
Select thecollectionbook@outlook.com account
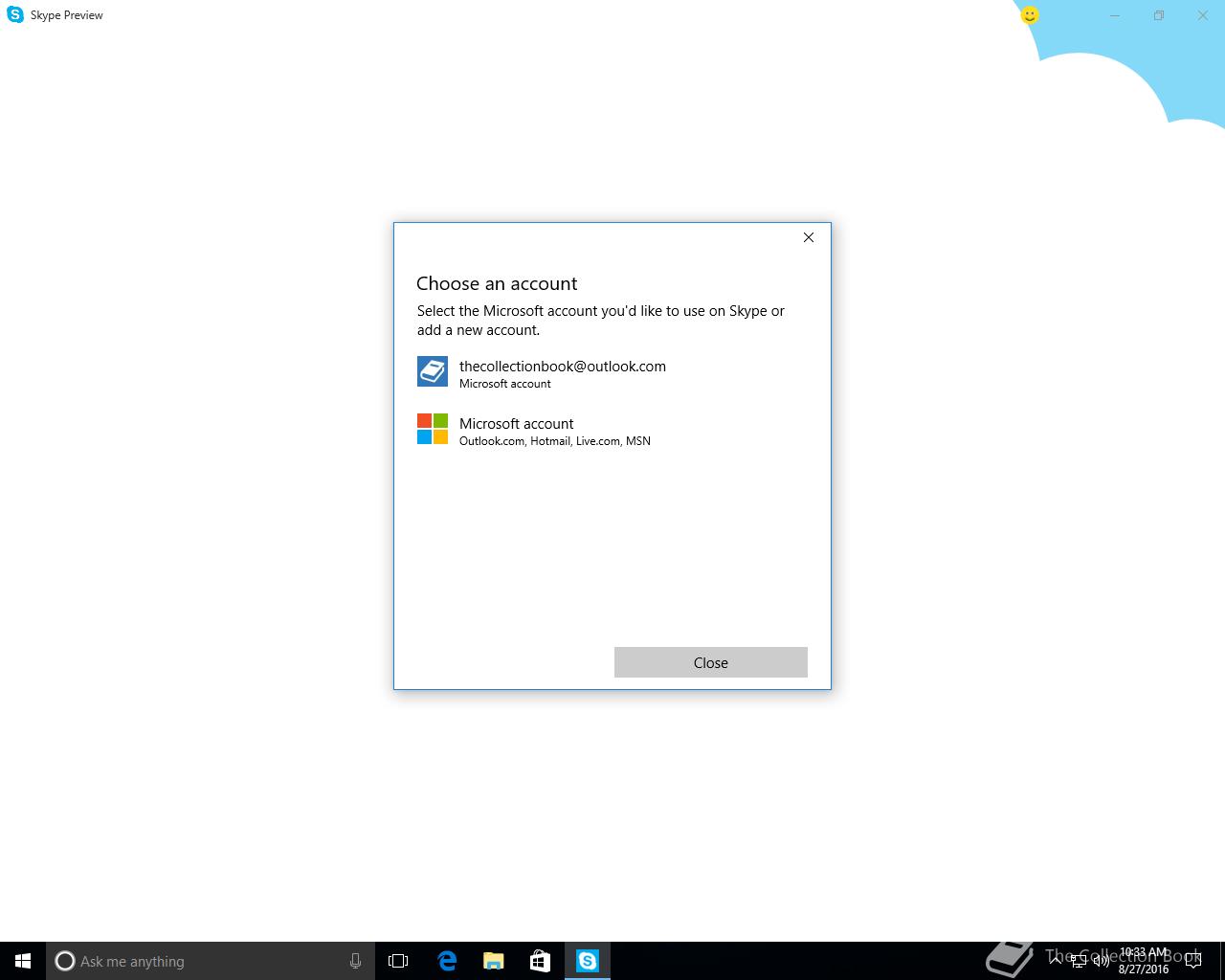click(x=612, y=372)
